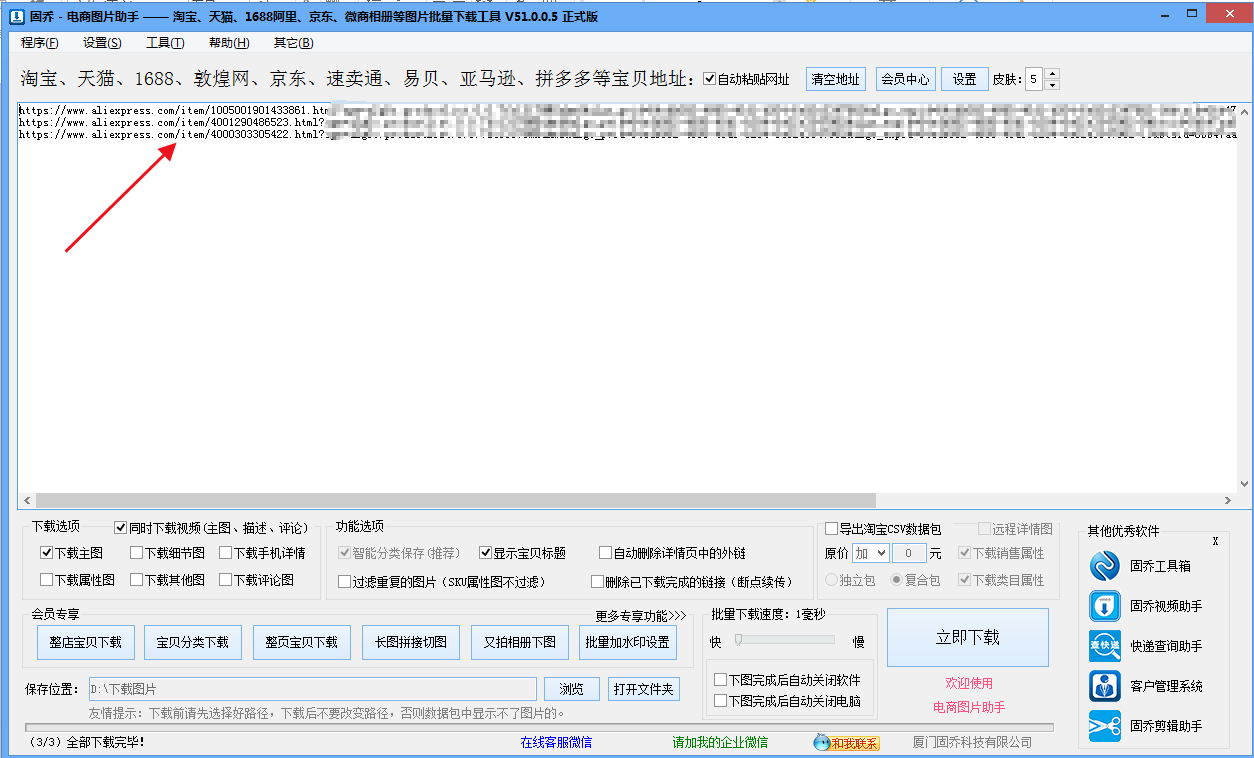Click 打开文件夹 button
Image resolution: width=1254 pixels, height=758 pixels.
click(644, 689)
